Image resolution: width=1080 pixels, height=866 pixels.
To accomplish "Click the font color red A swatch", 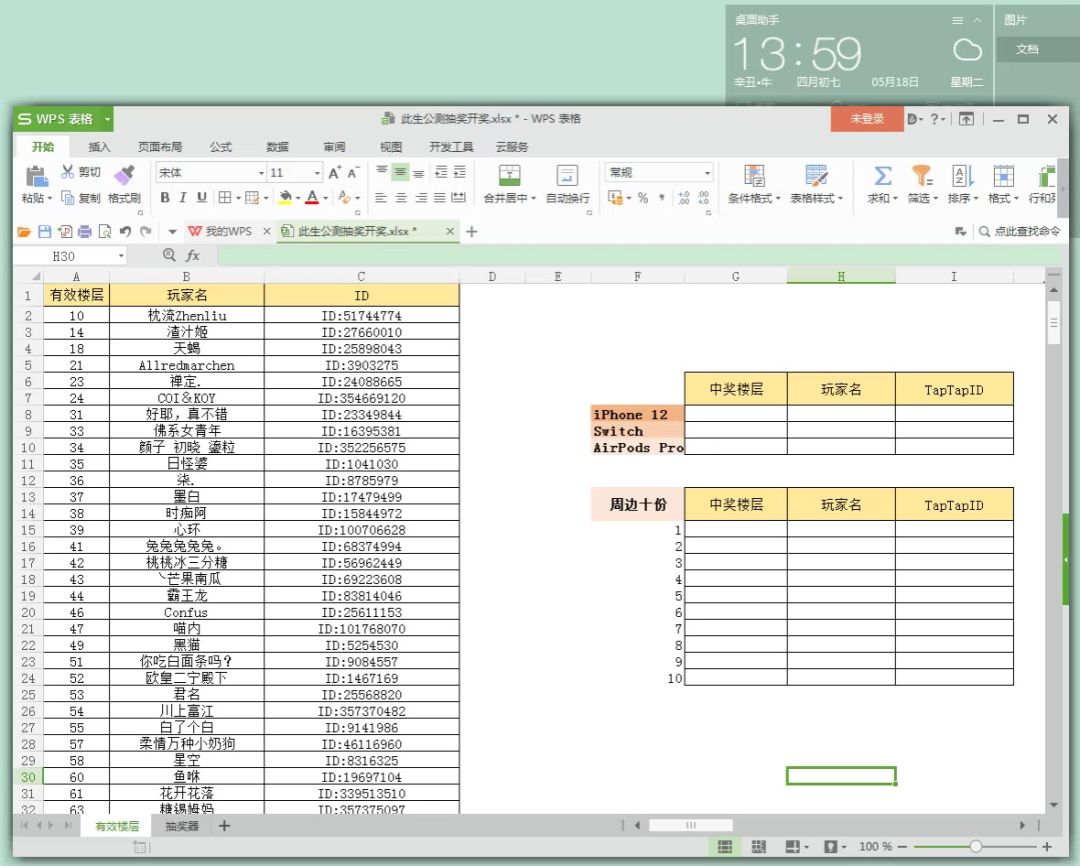I will click(x=312, y=198).
